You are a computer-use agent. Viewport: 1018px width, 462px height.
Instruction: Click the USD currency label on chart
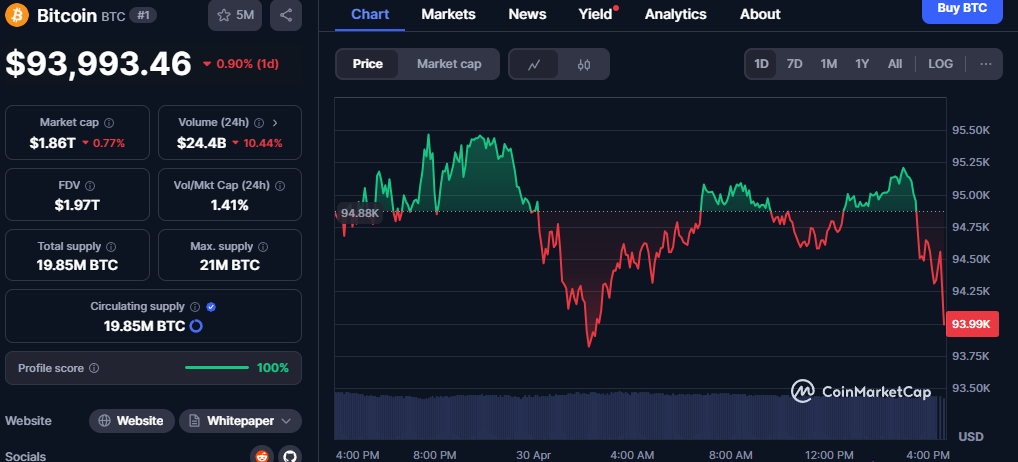pos(971,436)
